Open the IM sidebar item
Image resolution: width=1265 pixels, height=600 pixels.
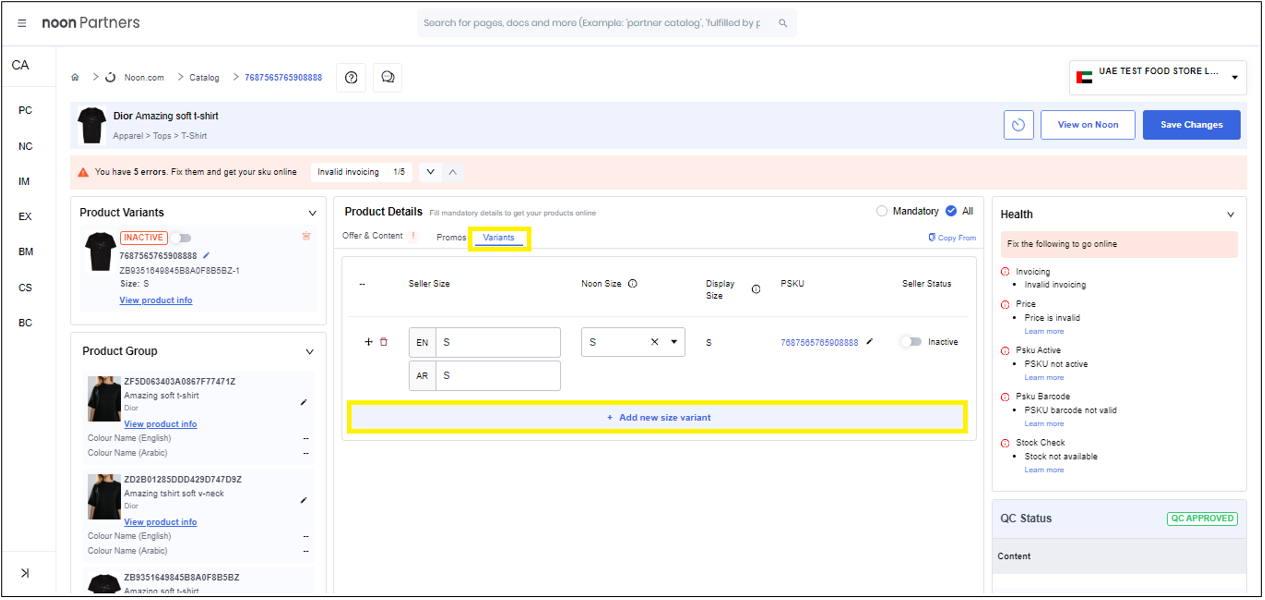coord(25,181)
